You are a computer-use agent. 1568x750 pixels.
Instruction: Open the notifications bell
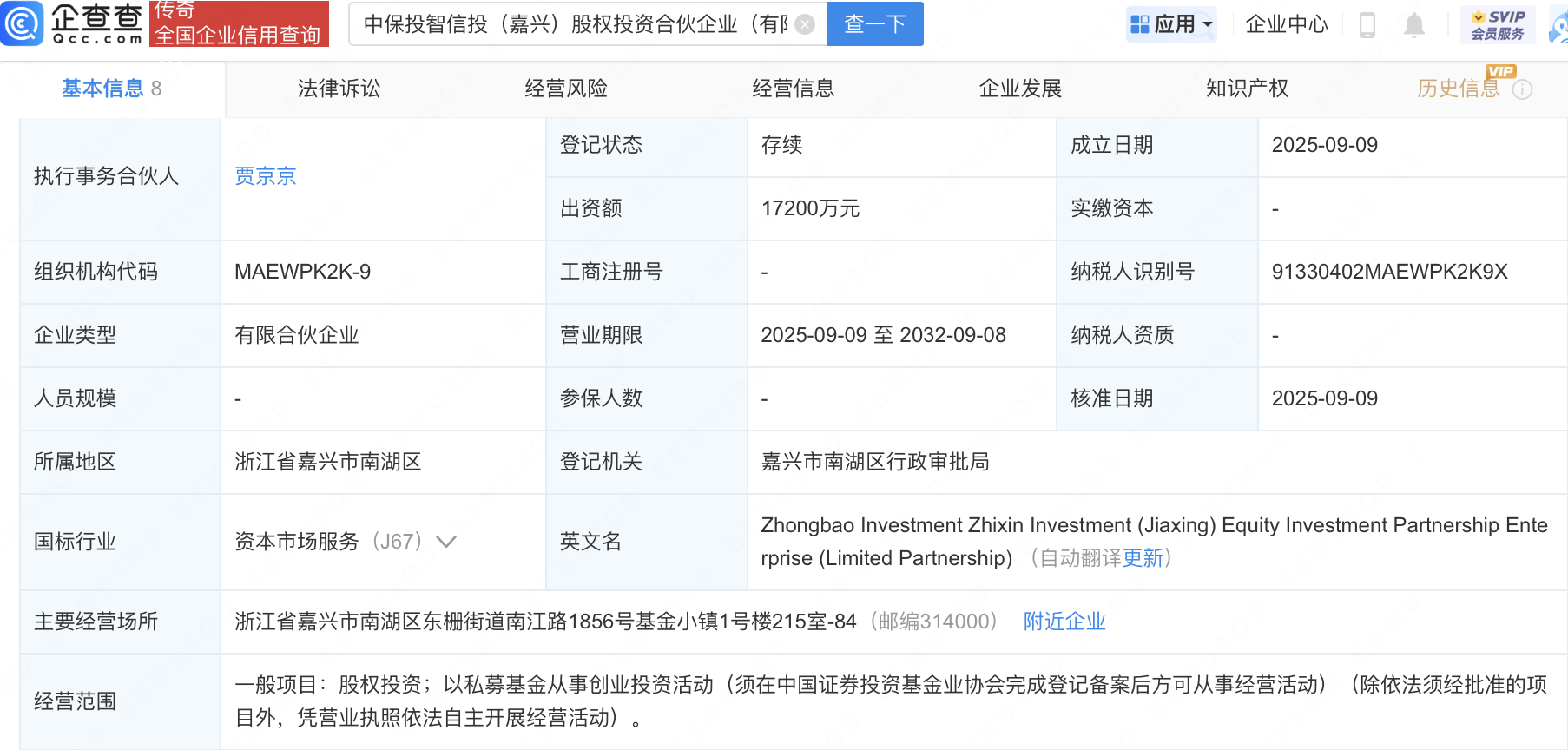tap(1413, 25)
